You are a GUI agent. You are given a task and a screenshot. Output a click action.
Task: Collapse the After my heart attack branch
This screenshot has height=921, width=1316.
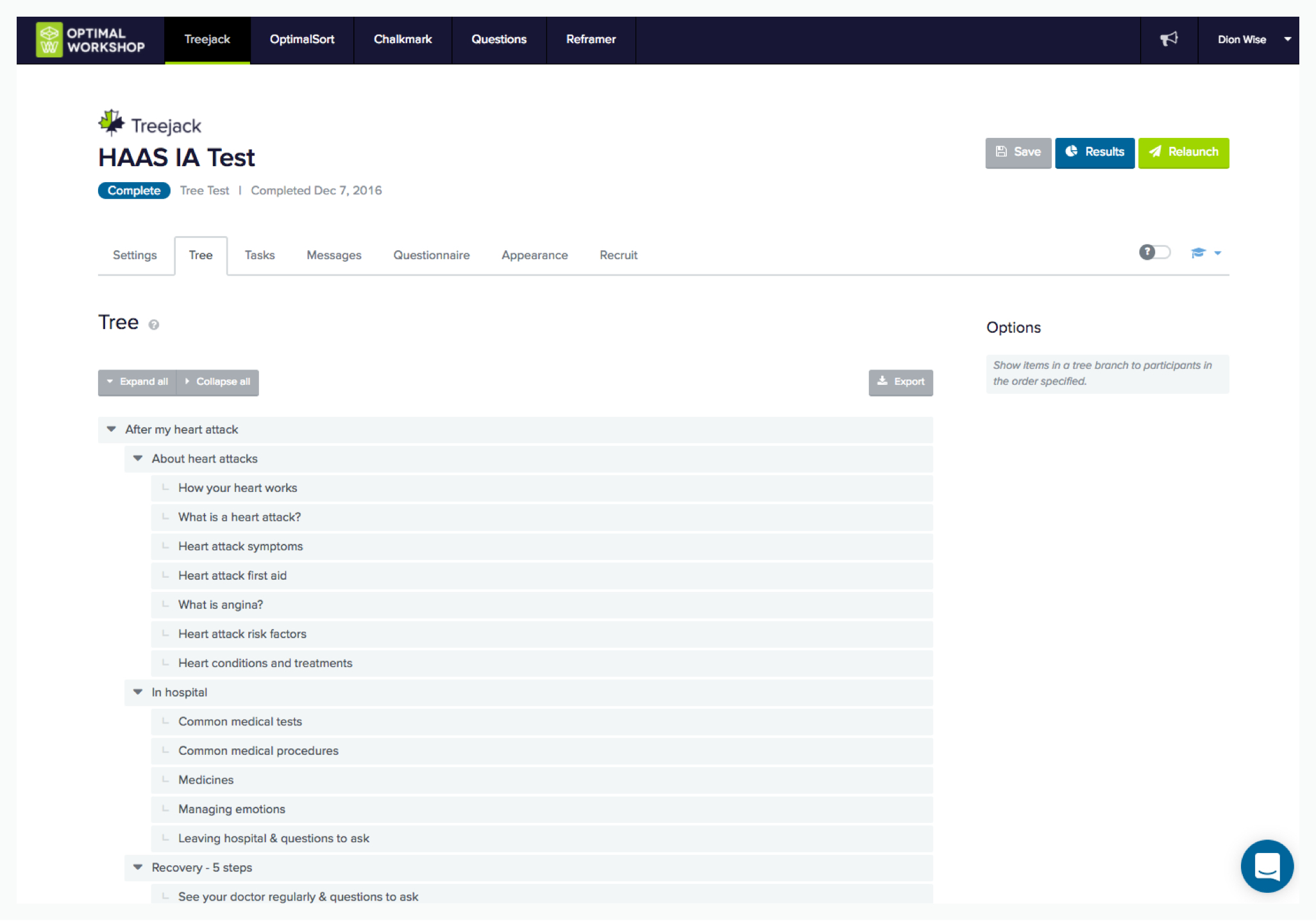coord(111,429)
